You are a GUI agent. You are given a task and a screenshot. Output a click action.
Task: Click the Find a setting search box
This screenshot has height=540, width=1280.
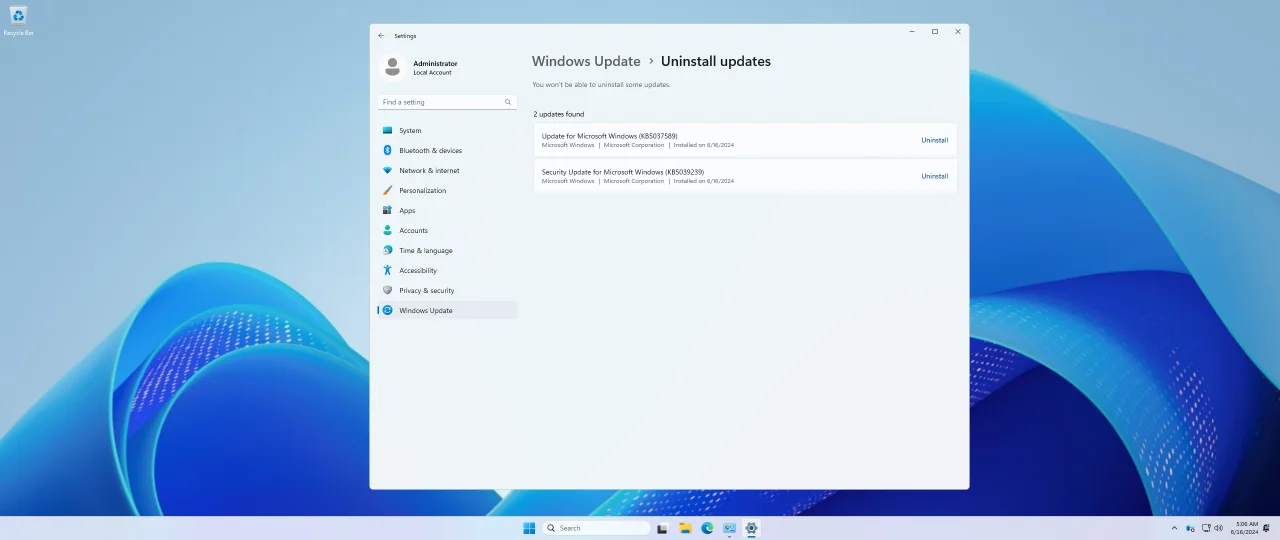click(x=447, y=102)
